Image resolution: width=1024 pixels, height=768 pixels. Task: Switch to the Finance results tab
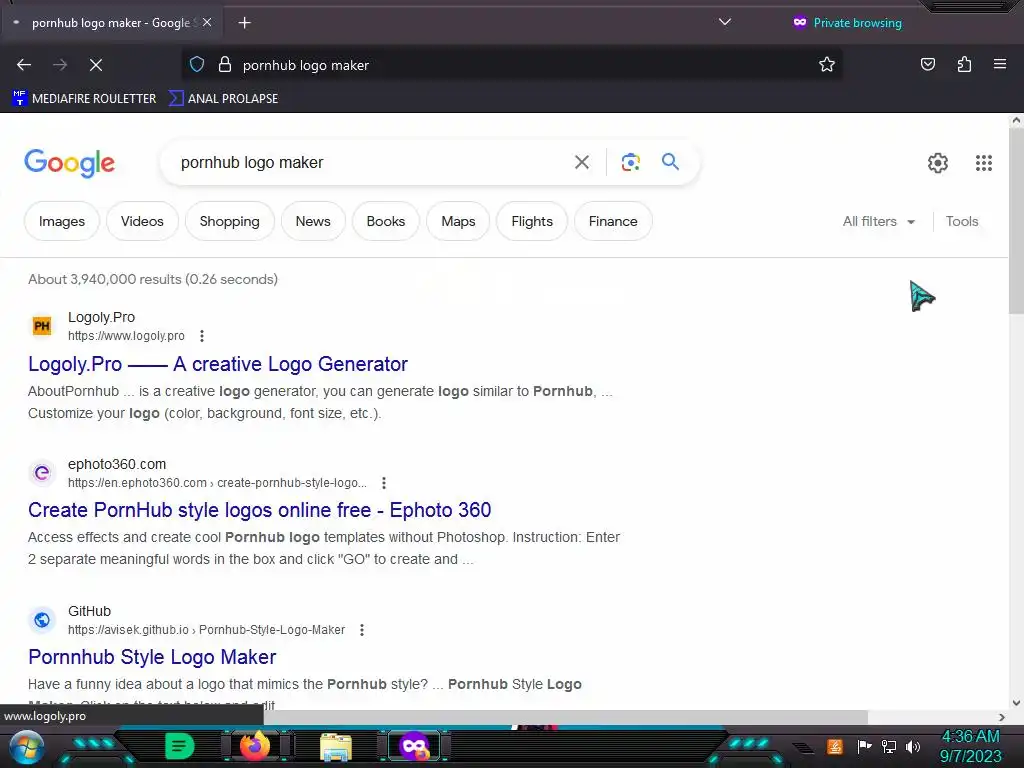pos(613,221)
